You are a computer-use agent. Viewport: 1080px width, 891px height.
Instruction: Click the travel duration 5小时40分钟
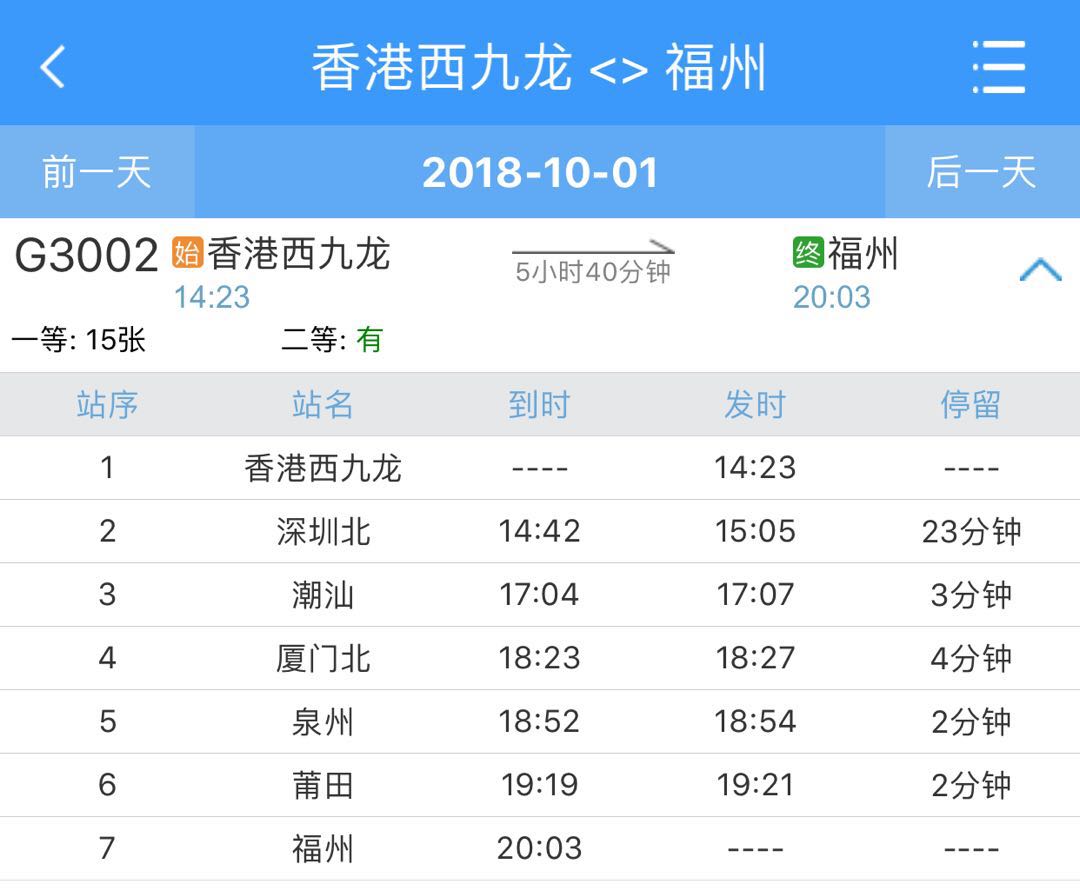point(594,271)
